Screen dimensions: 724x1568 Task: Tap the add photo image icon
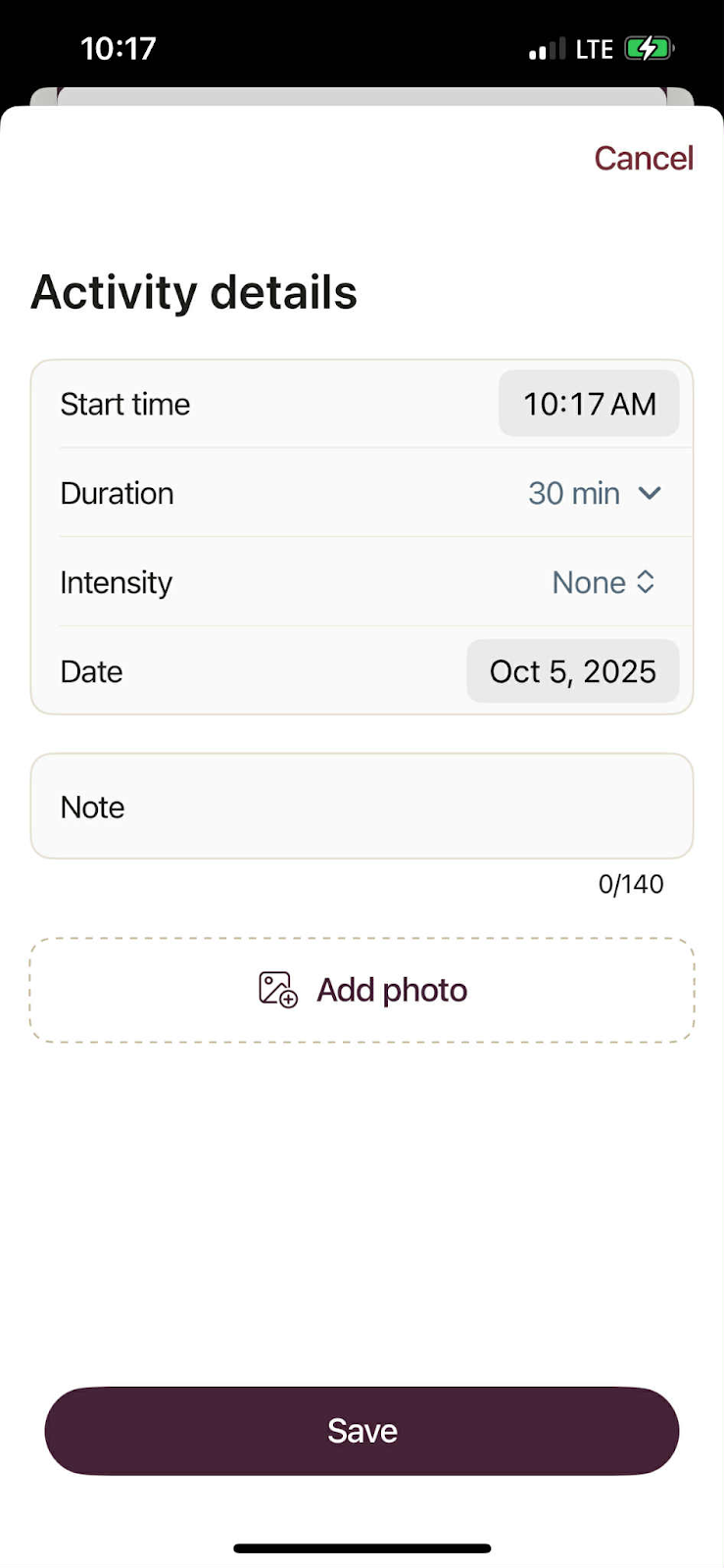(x=277, y=990)
